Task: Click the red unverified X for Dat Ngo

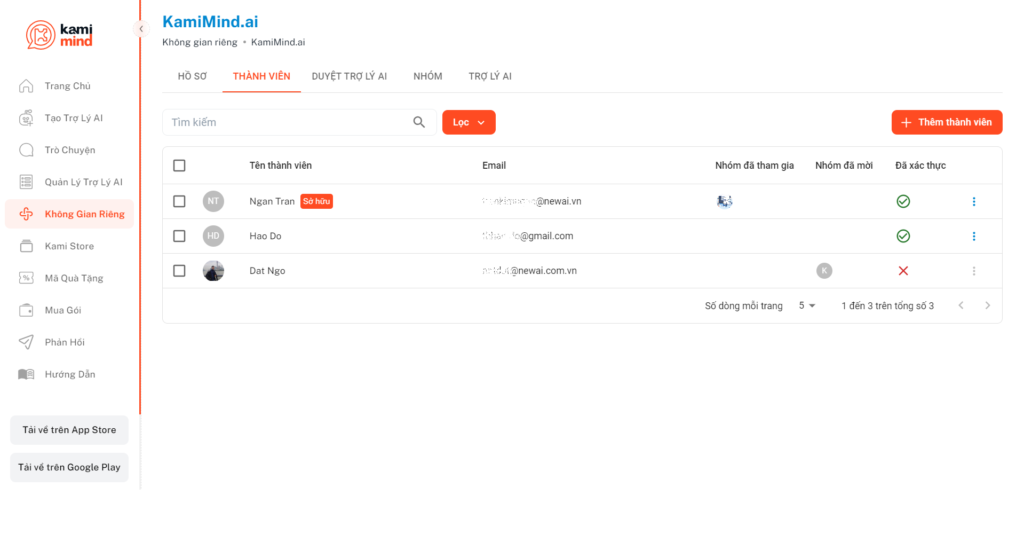Action: tap(903, 270)
